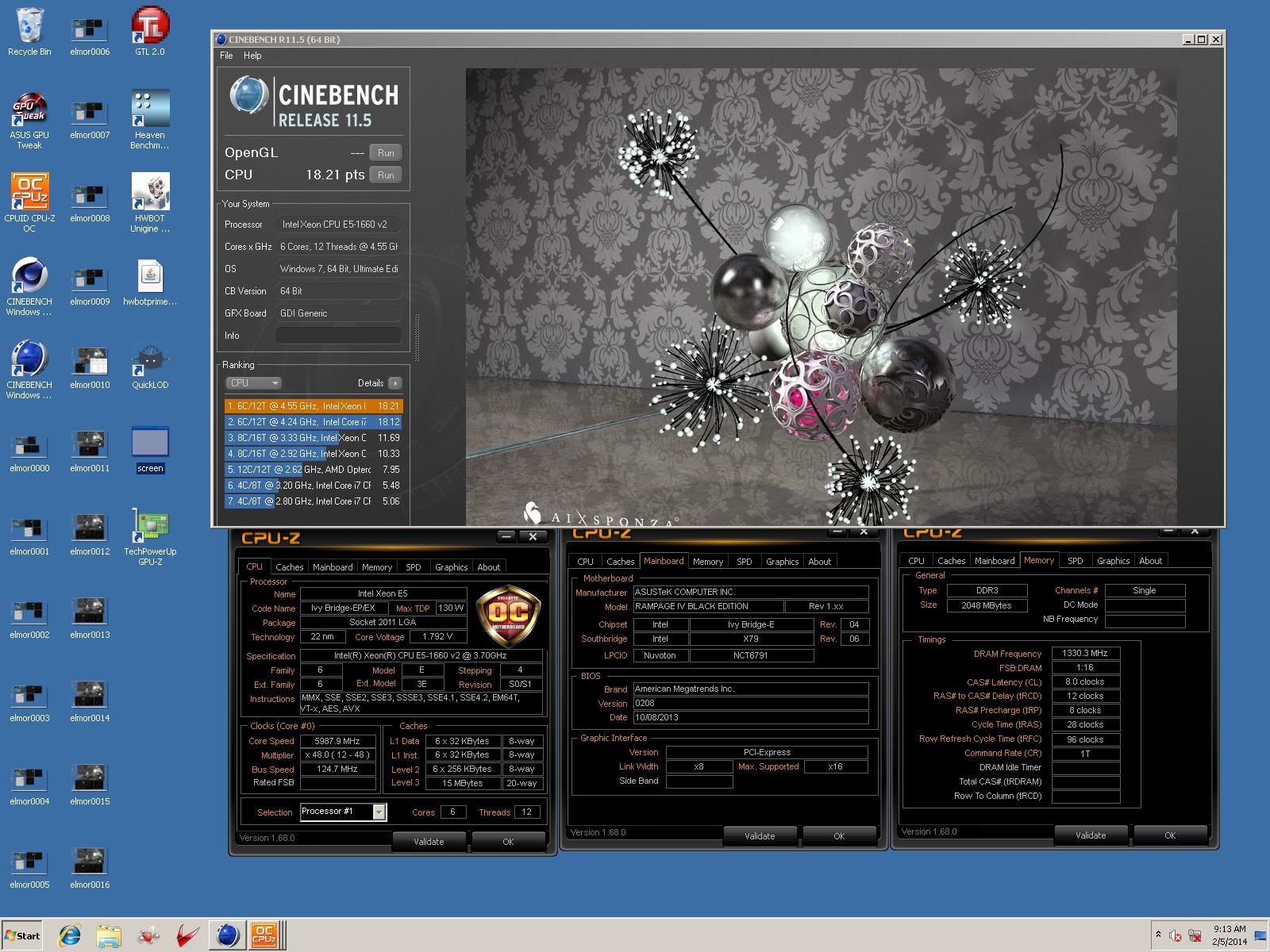The width and height of the screenshot is (1270, 952).
Task: Open the hwbotprime file icon
Action: pos(150,282)
